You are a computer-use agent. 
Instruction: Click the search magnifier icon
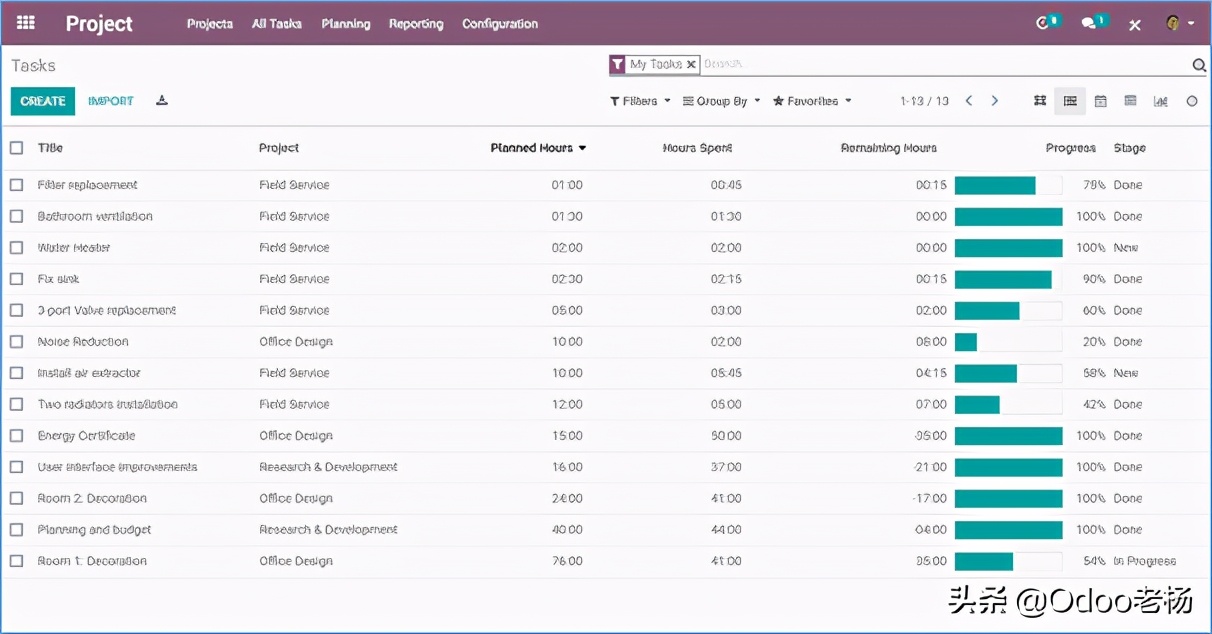click(1198, 66)
